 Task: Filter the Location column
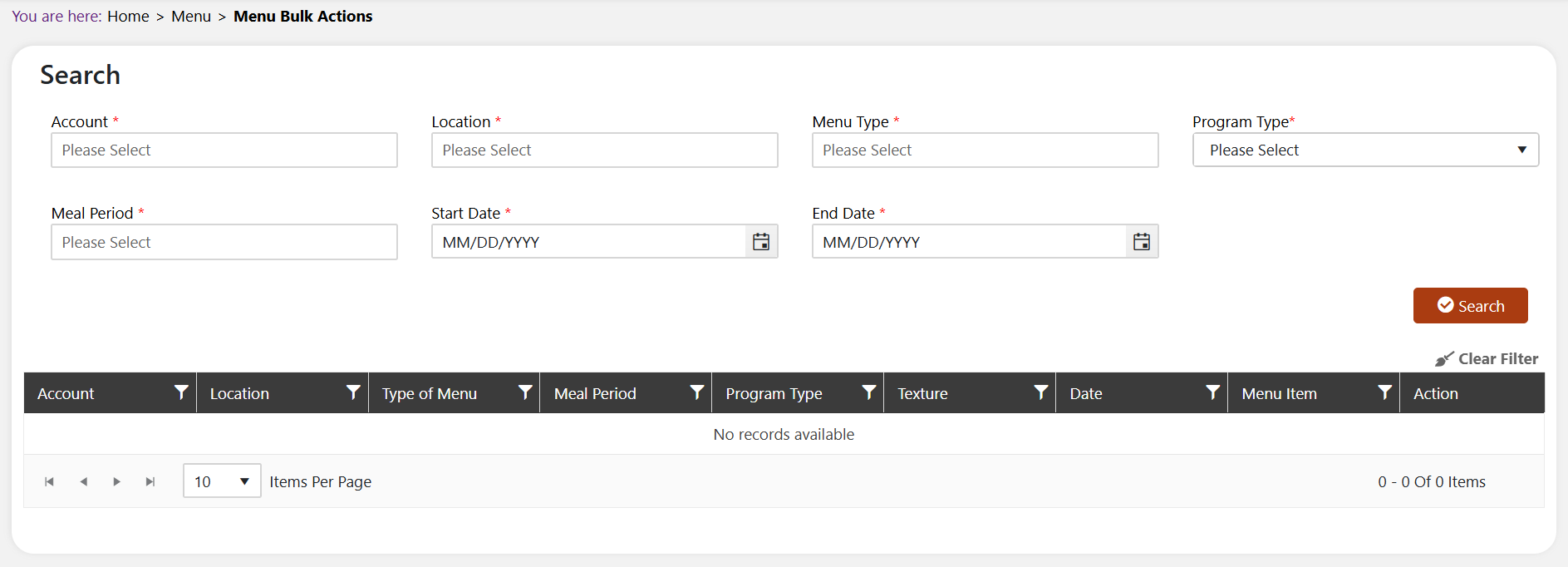point(353,392)
